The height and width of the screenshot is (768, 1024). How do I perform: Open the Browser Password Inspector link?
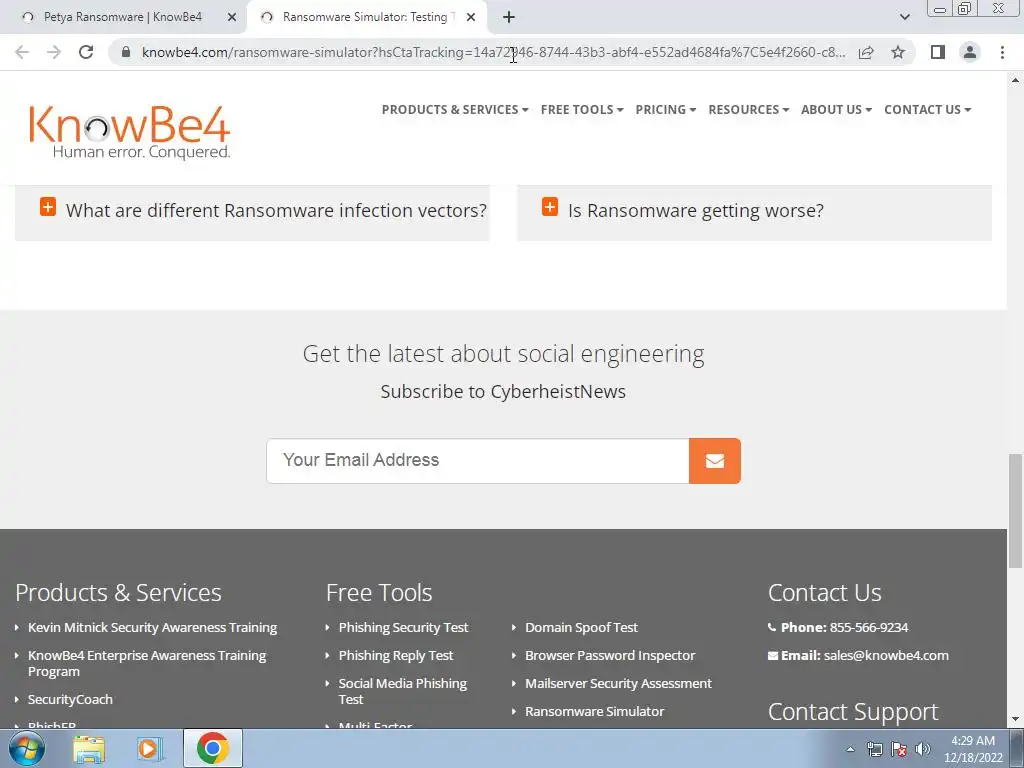pos(610,656)
